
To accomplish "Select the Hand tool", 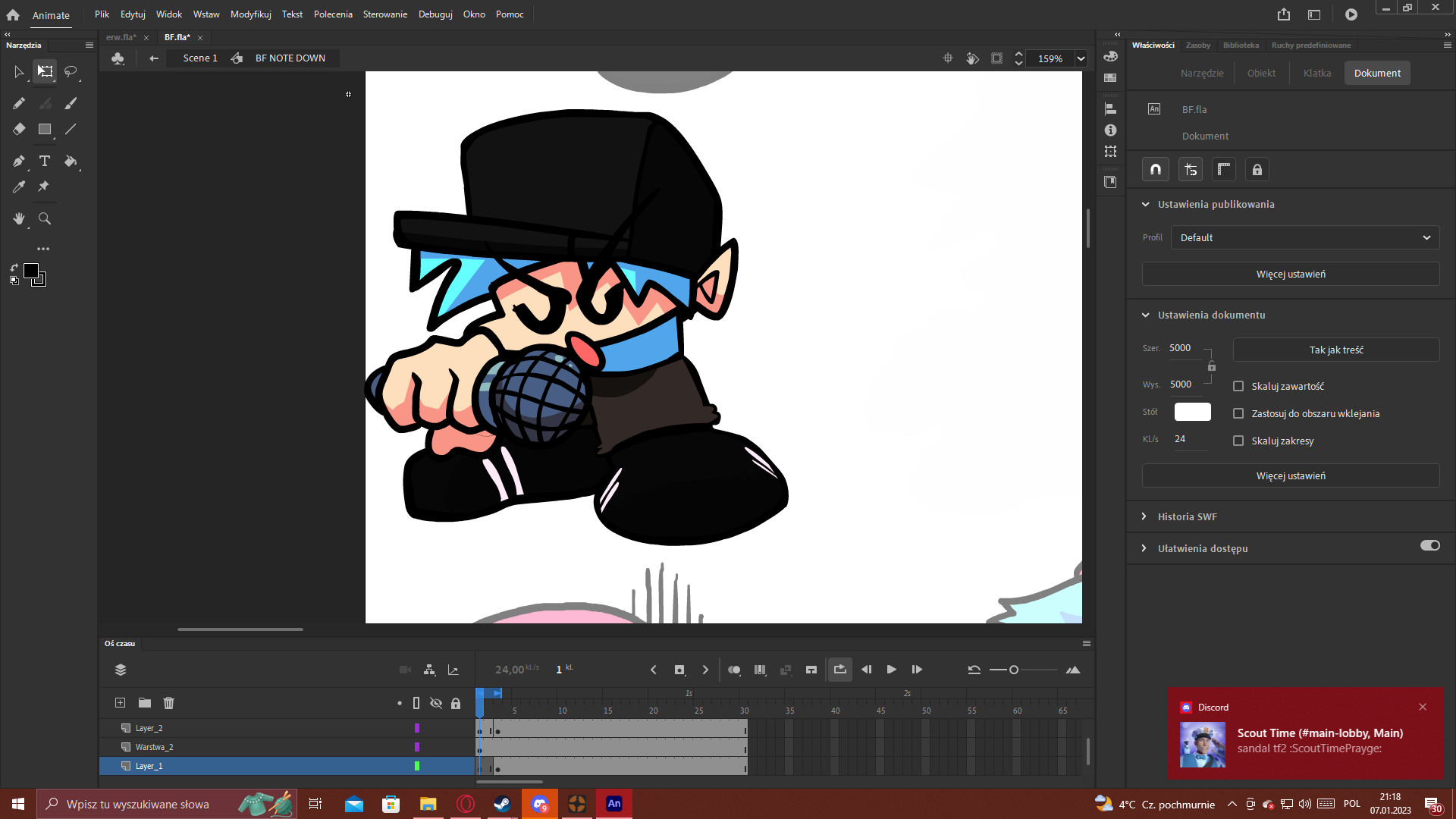I will 19,218.
